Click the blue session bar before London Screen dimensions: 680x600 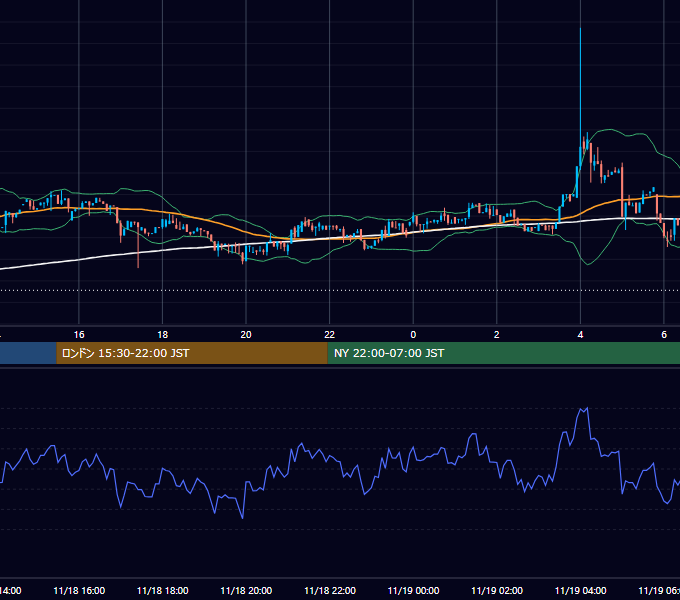28,353
